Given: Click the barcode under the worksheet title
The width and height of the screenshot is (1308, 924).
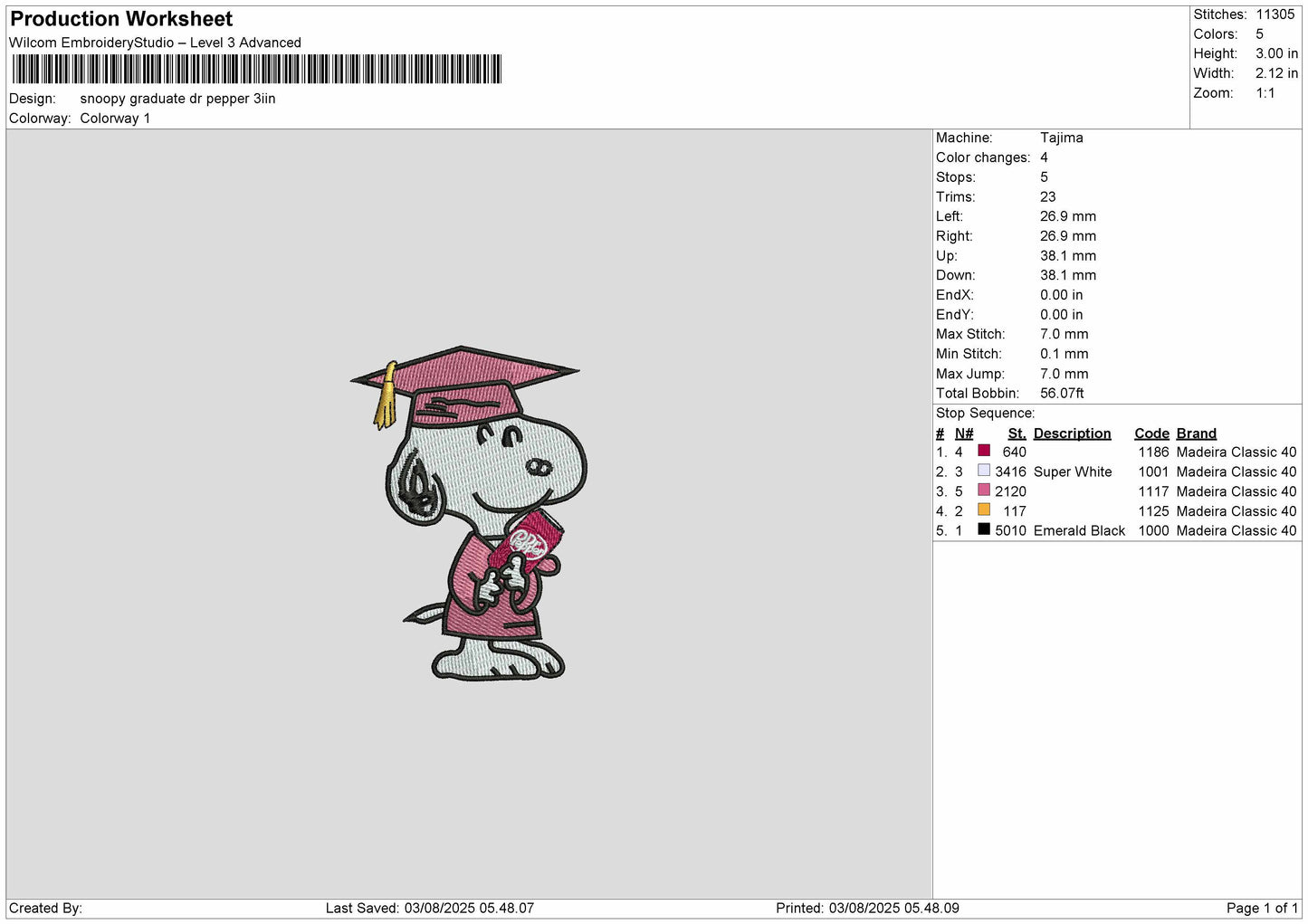Looking at the screenshot, I should (x=256, y=69).
